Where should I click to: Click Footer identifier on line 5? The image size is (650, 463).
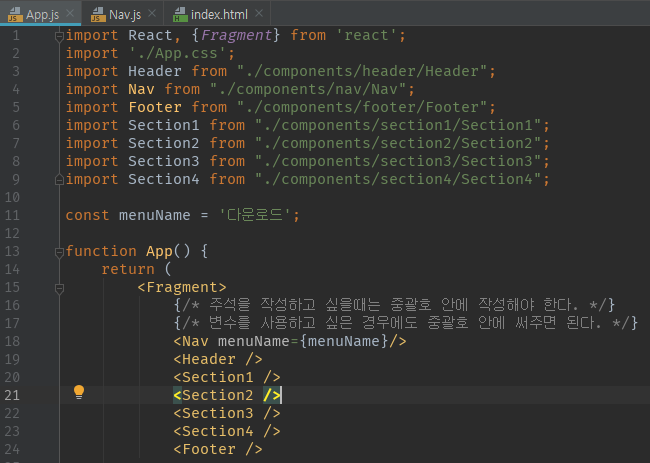155,107
